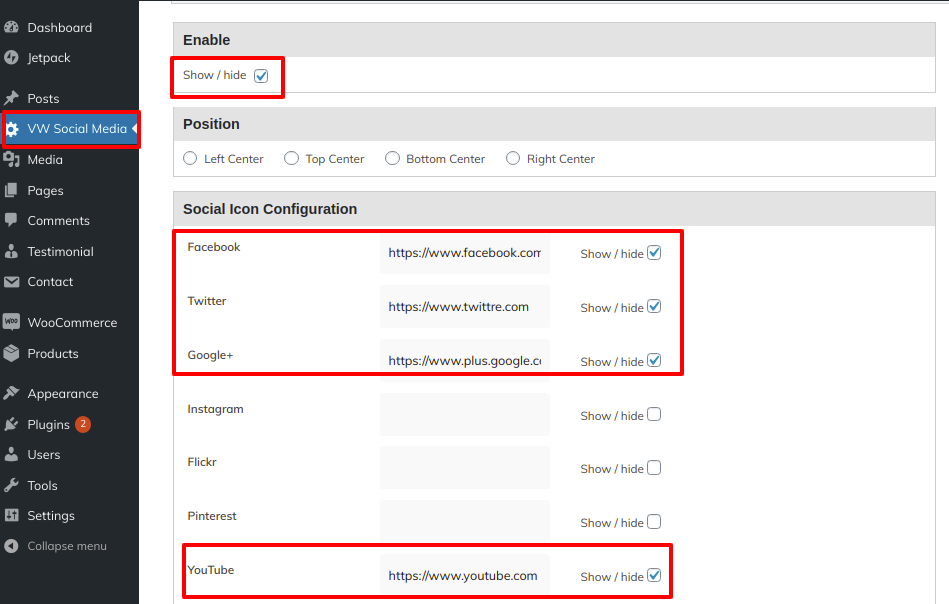
Task: Click the Appearance paintbrush icon
Action: pyautogui.click(x=12, y=394)
